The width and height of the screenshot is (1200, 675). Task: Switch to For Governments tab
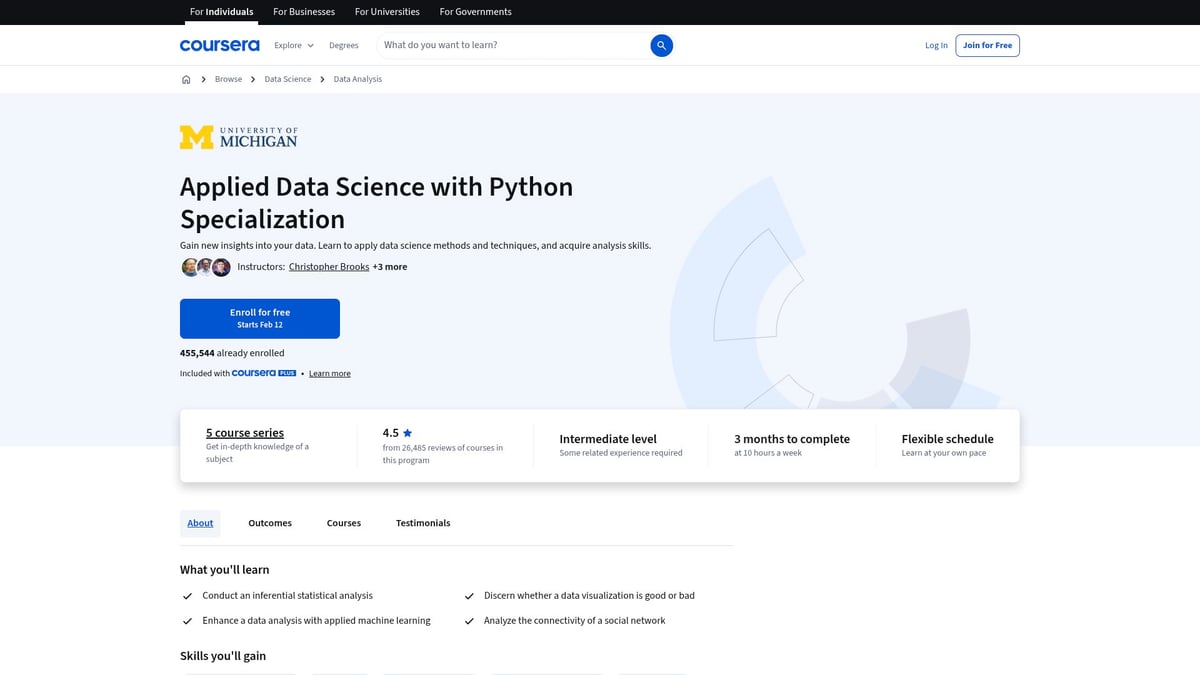click(475, 12)
